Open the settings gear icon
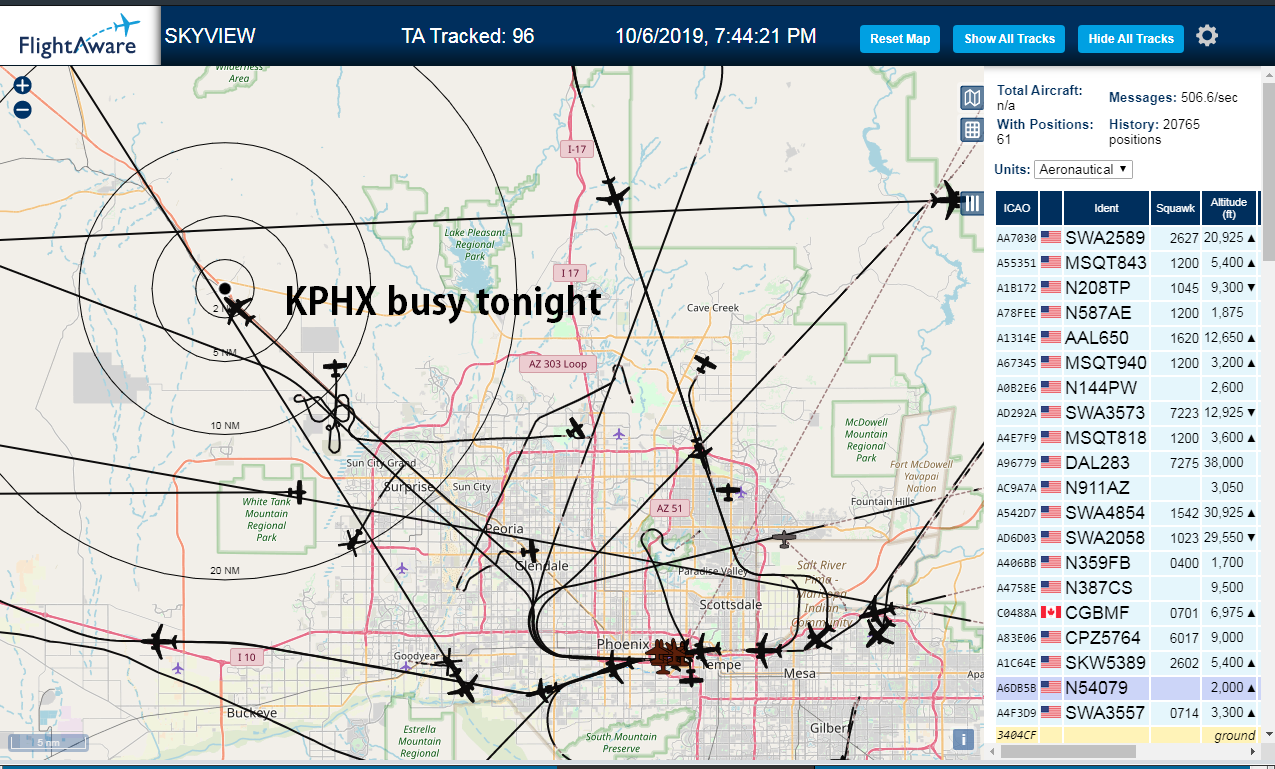The image size is (1275, 769). 1207,37
